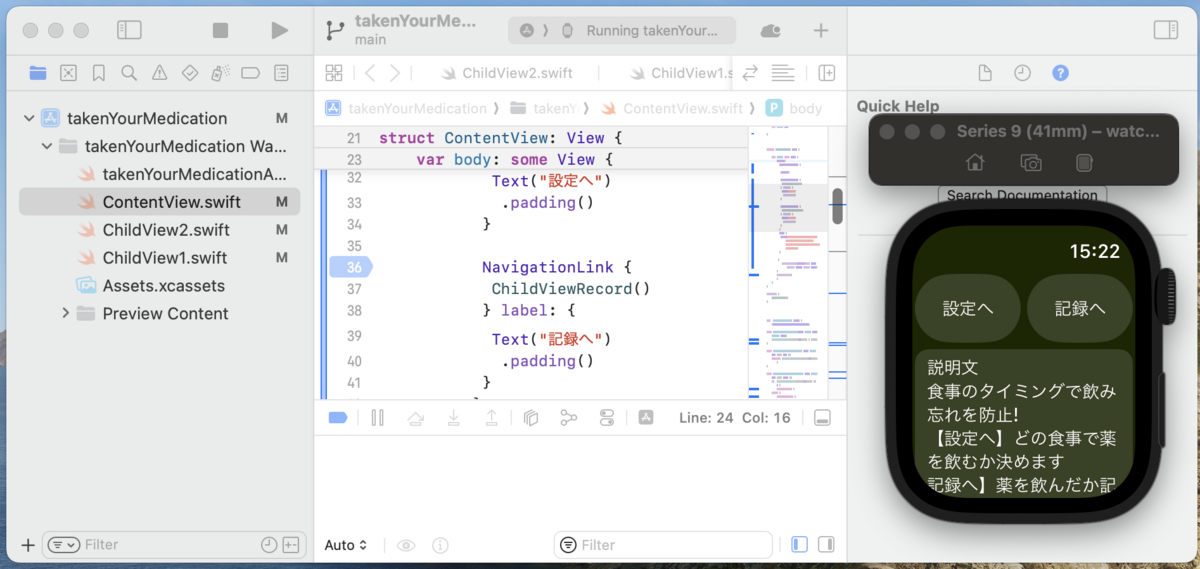Select takenYourMedicationA... swift file

click(x=182, y=174)
